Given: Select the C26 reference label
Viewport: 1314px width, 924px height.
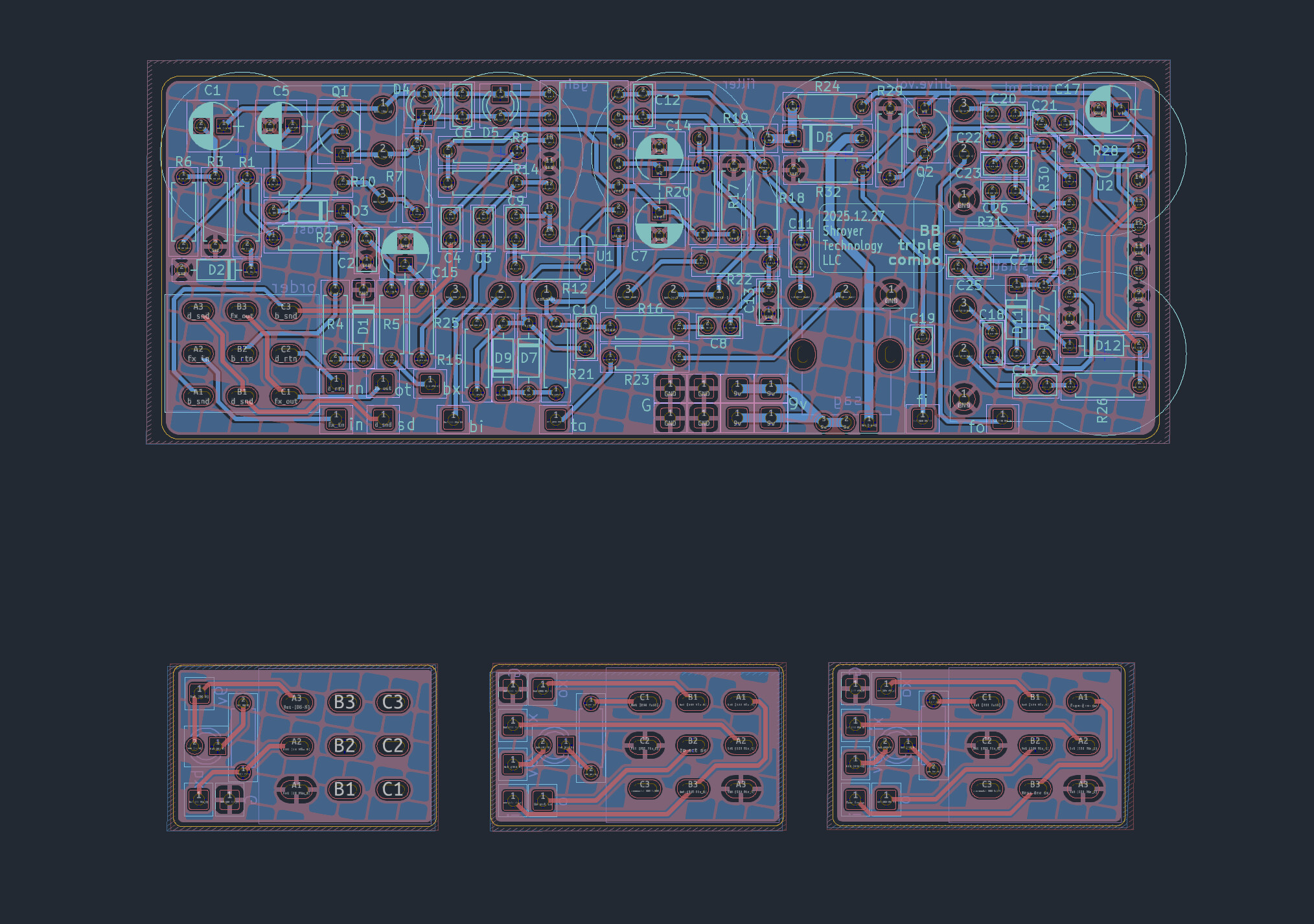Looking at the screenshot, I should point(995,208).
